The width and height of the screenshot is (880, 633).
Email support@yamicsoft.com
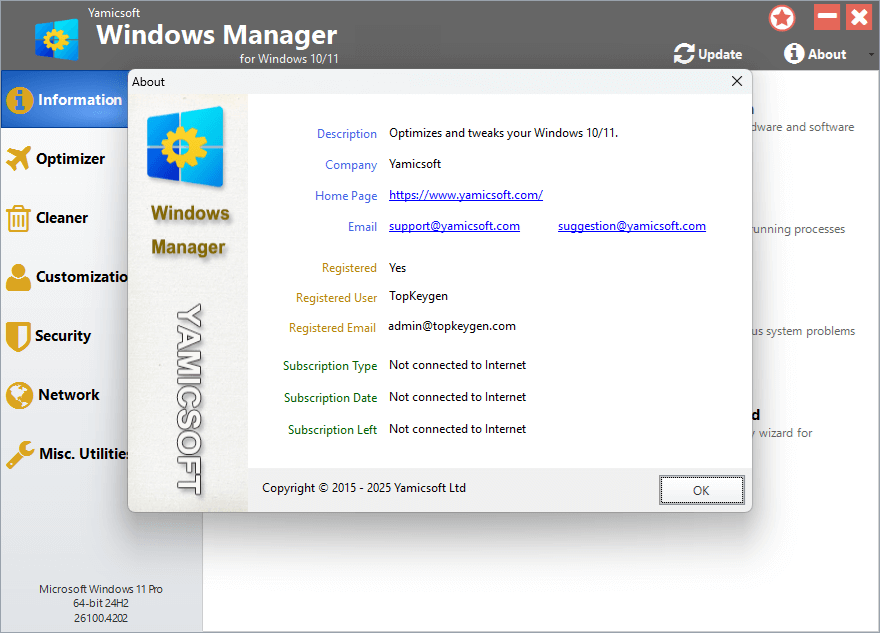454,226
